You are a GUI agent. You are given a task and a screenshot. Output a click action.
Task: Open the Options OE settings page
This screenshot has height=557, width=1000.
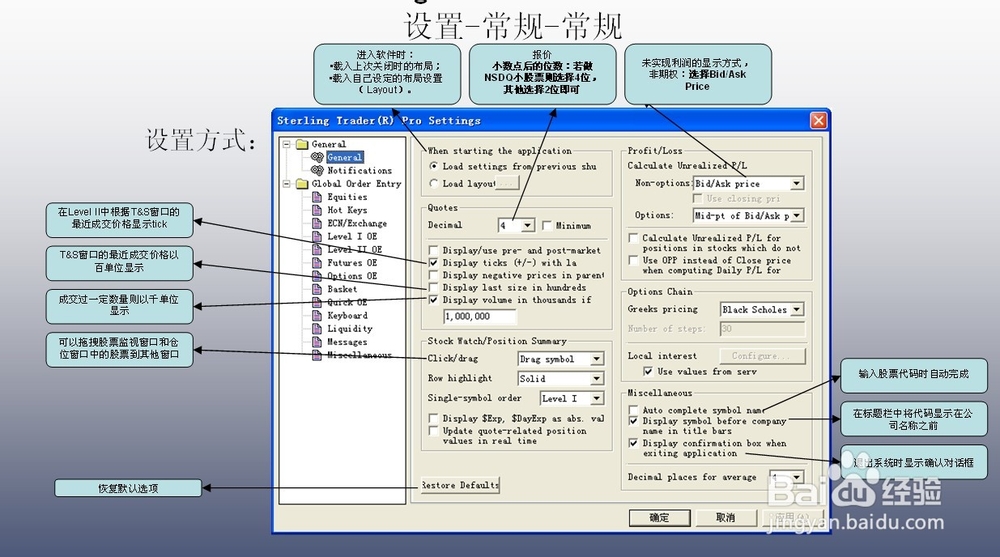click(x=352, y=276)
